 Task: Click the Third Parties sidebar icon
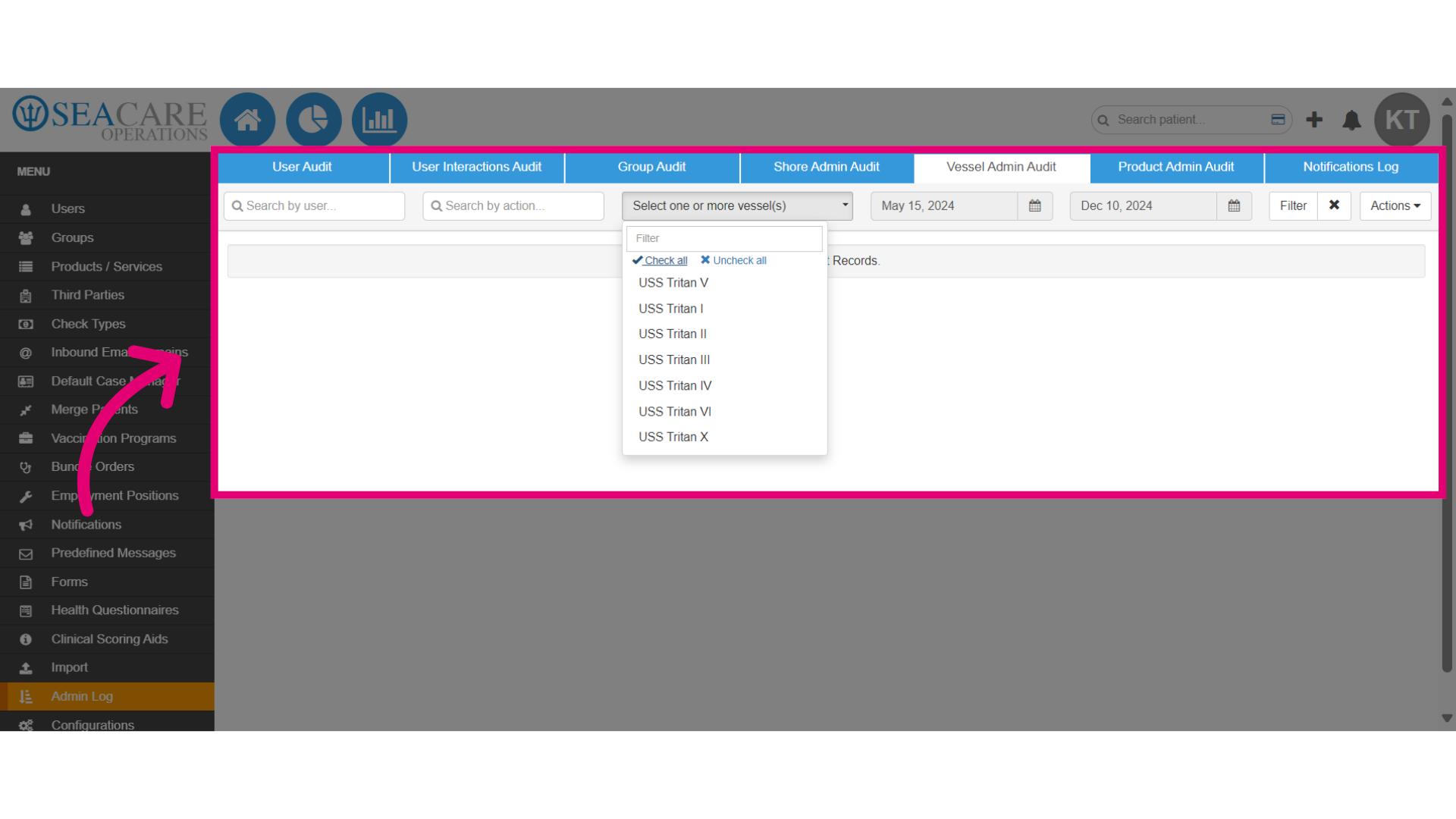click(26, 296)
